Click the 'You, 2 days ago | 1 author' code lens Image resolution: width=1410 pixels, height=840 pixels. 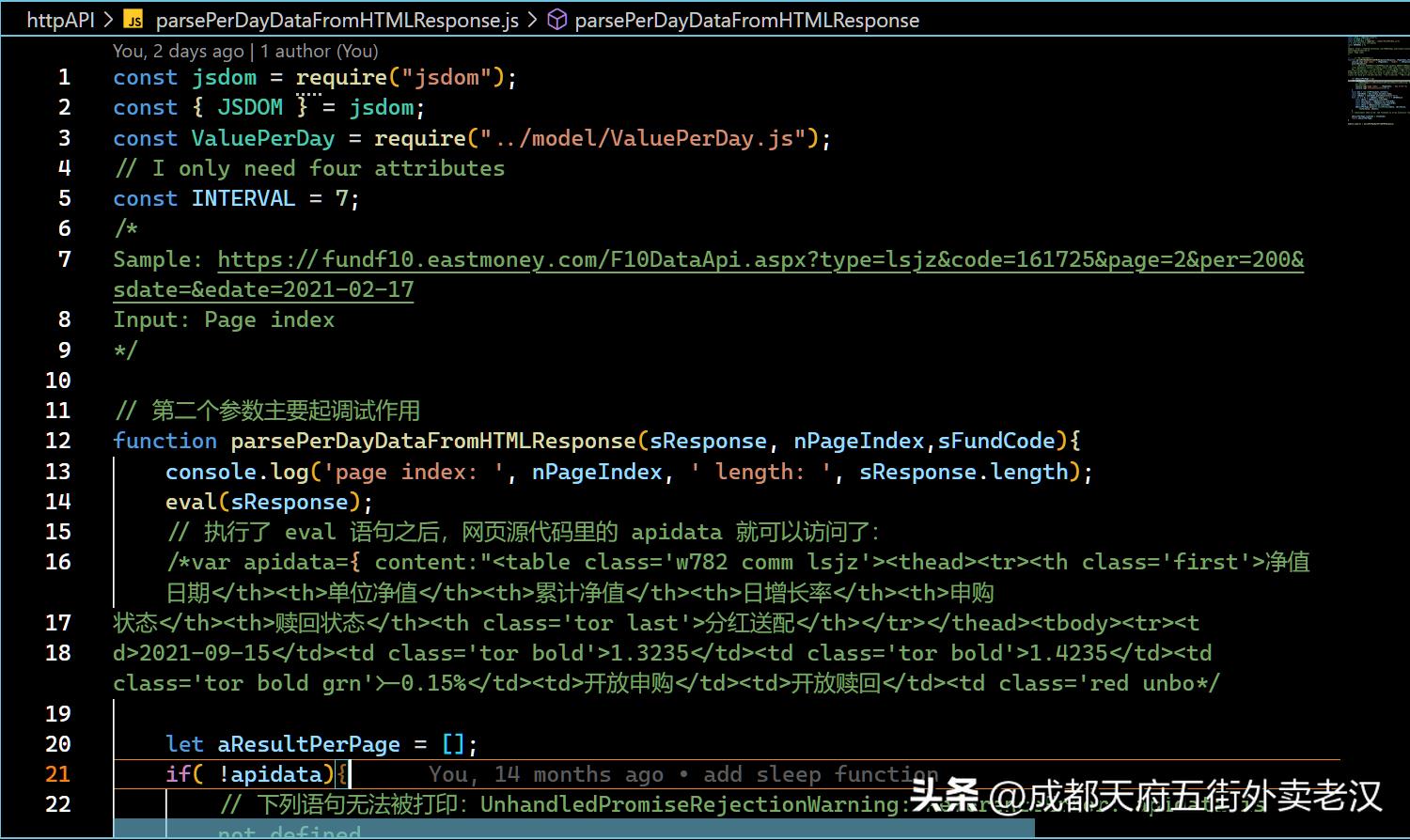245,51
